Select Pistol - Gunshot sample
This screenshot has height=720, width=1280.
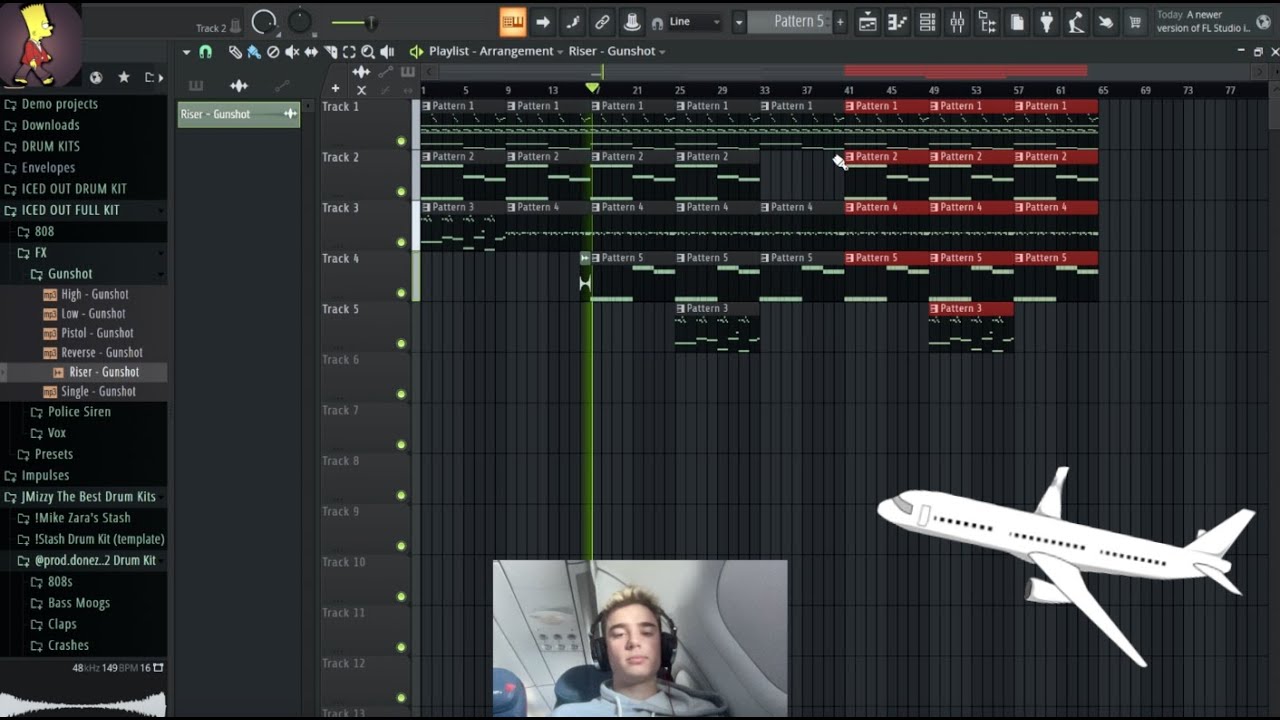(x=97, y=333)
